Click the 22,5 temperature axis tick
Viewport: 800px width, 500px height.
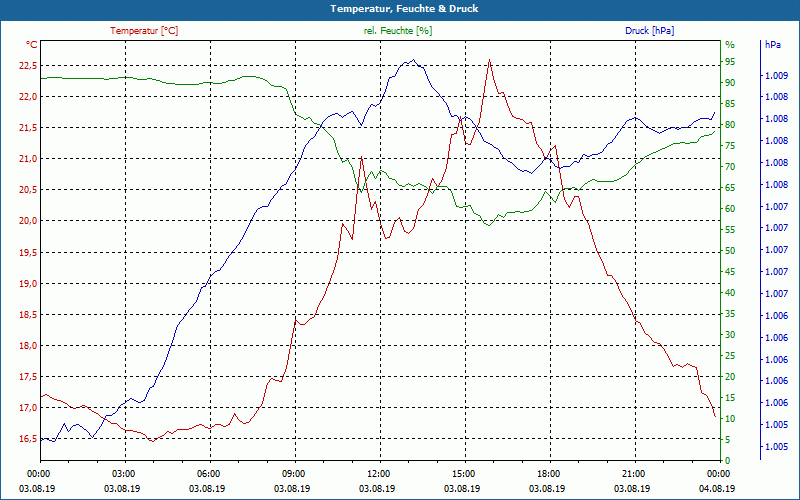[x=28, y=65]
